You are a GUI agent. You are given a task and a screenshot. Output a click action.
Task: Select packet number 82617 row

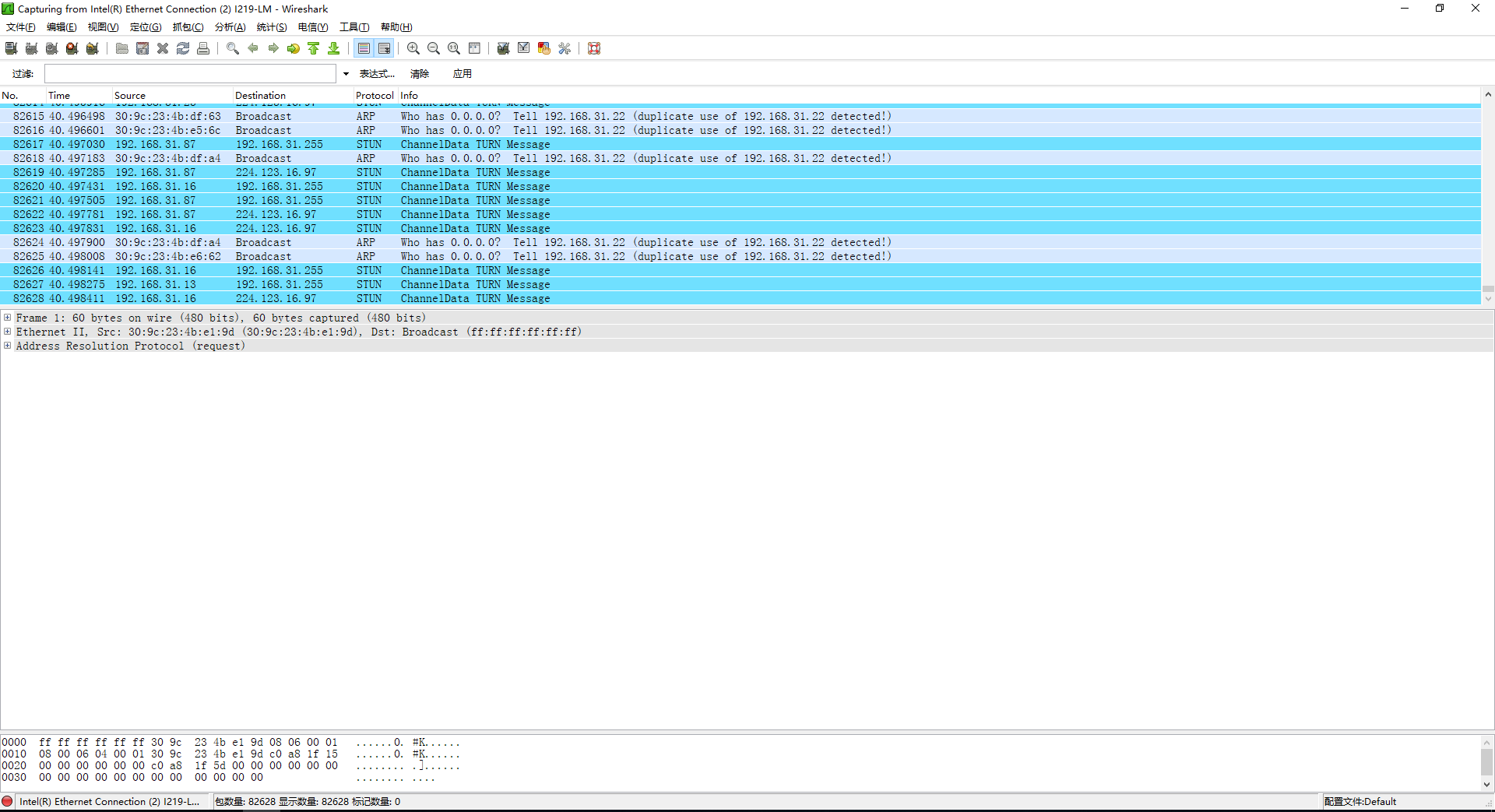(740, 144)
